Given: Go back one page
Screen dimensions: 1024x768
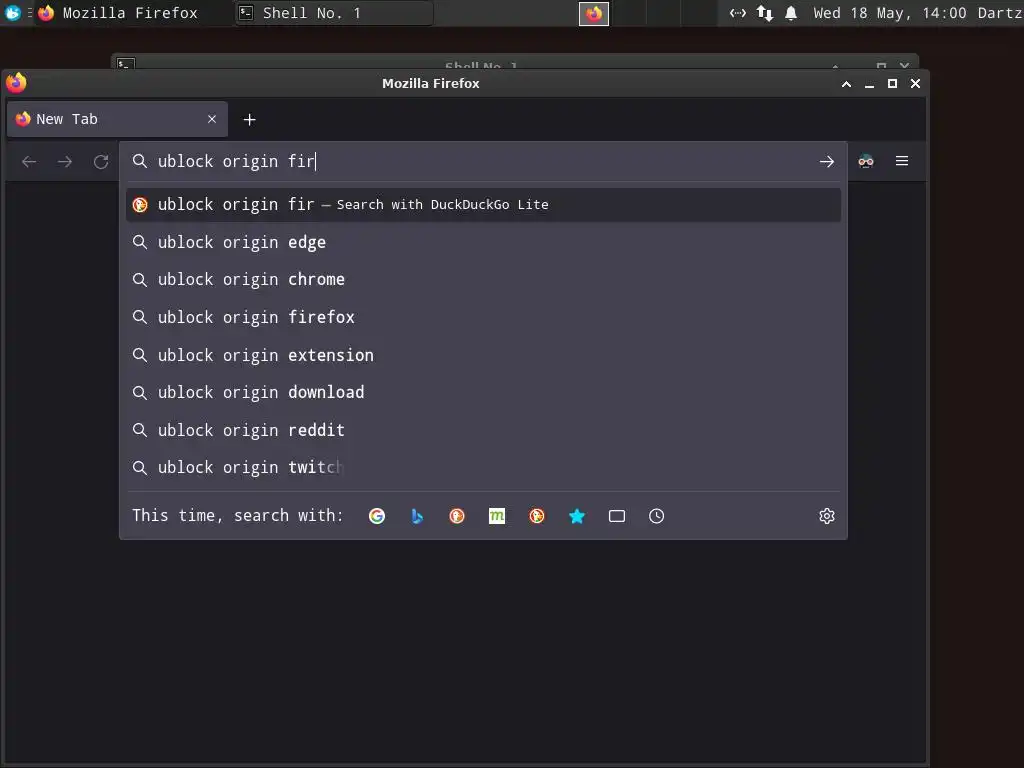Looking at the screenshot, I should click(29, 161).
